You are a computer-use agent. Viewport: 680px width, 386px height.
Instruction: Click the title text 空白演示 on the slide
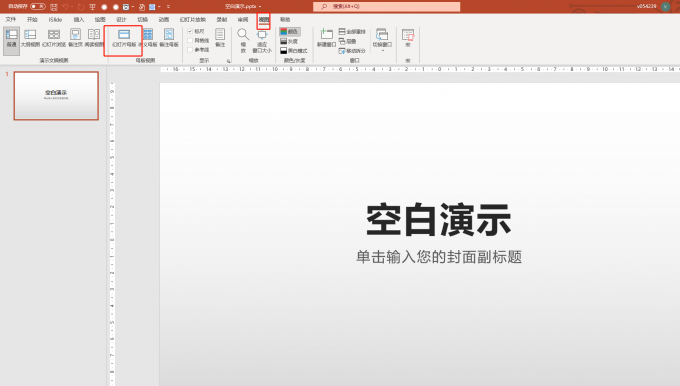pyautogui.click(x=438, y=220)
